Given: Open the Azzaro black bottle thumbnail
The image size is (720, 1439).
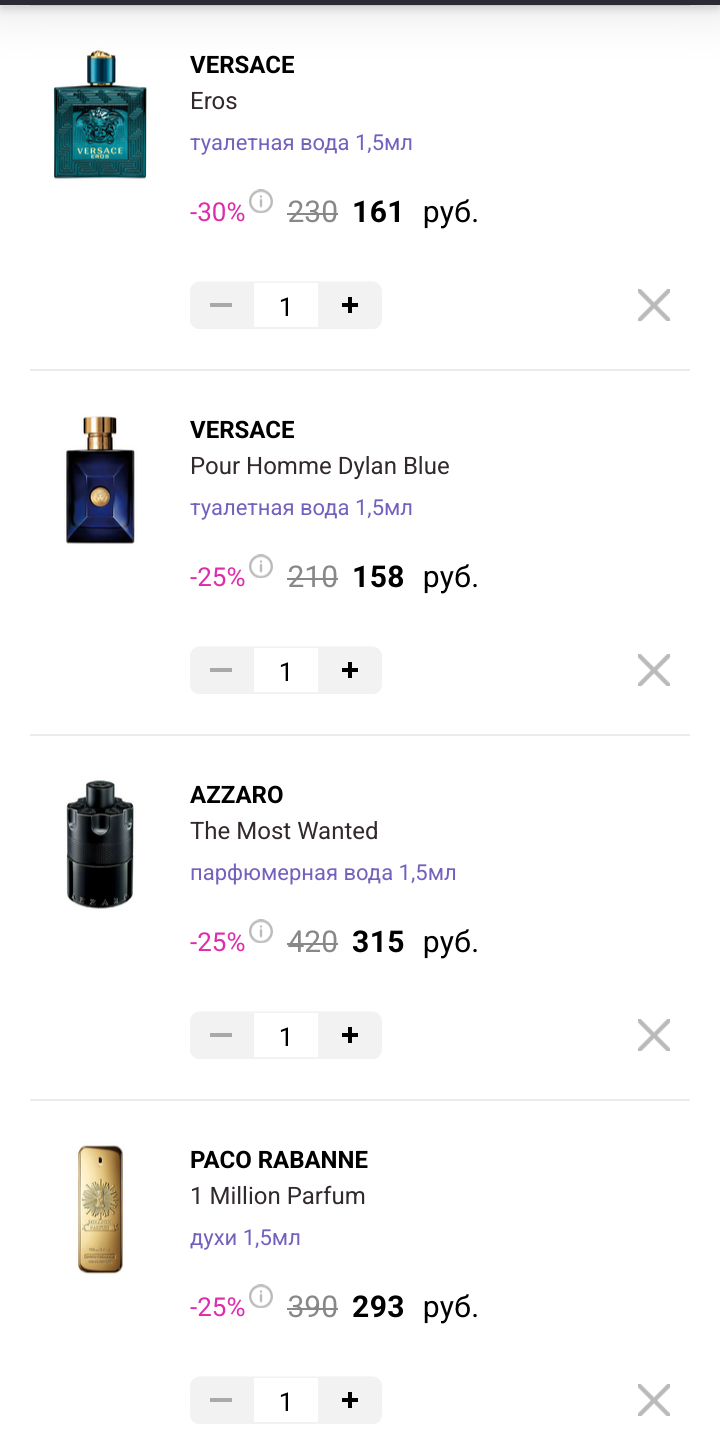Looking at the screenshot, I should (x=100, y=845).
